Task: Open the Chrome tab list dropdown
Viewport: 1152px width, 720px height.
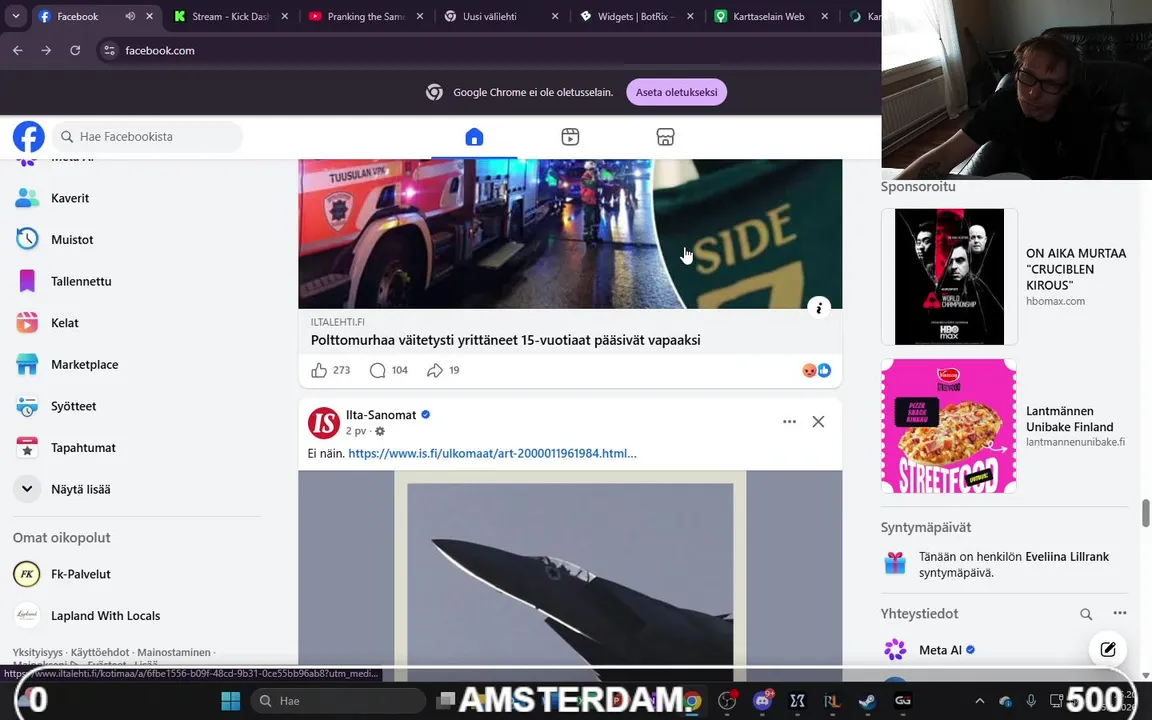Action: click(x=15, y=15)
